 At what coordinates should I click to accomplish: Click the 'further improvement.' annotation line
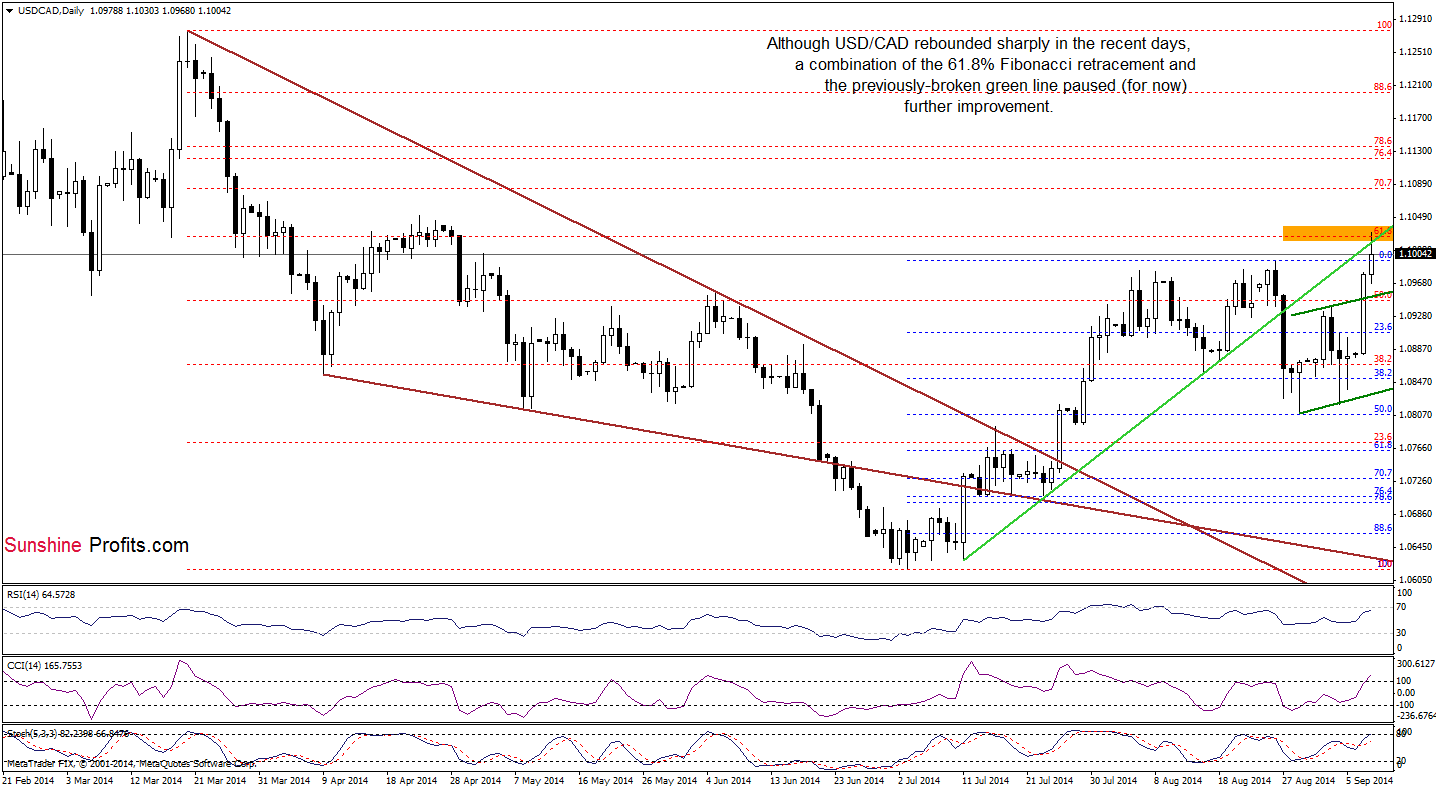(x=977, y=106)
